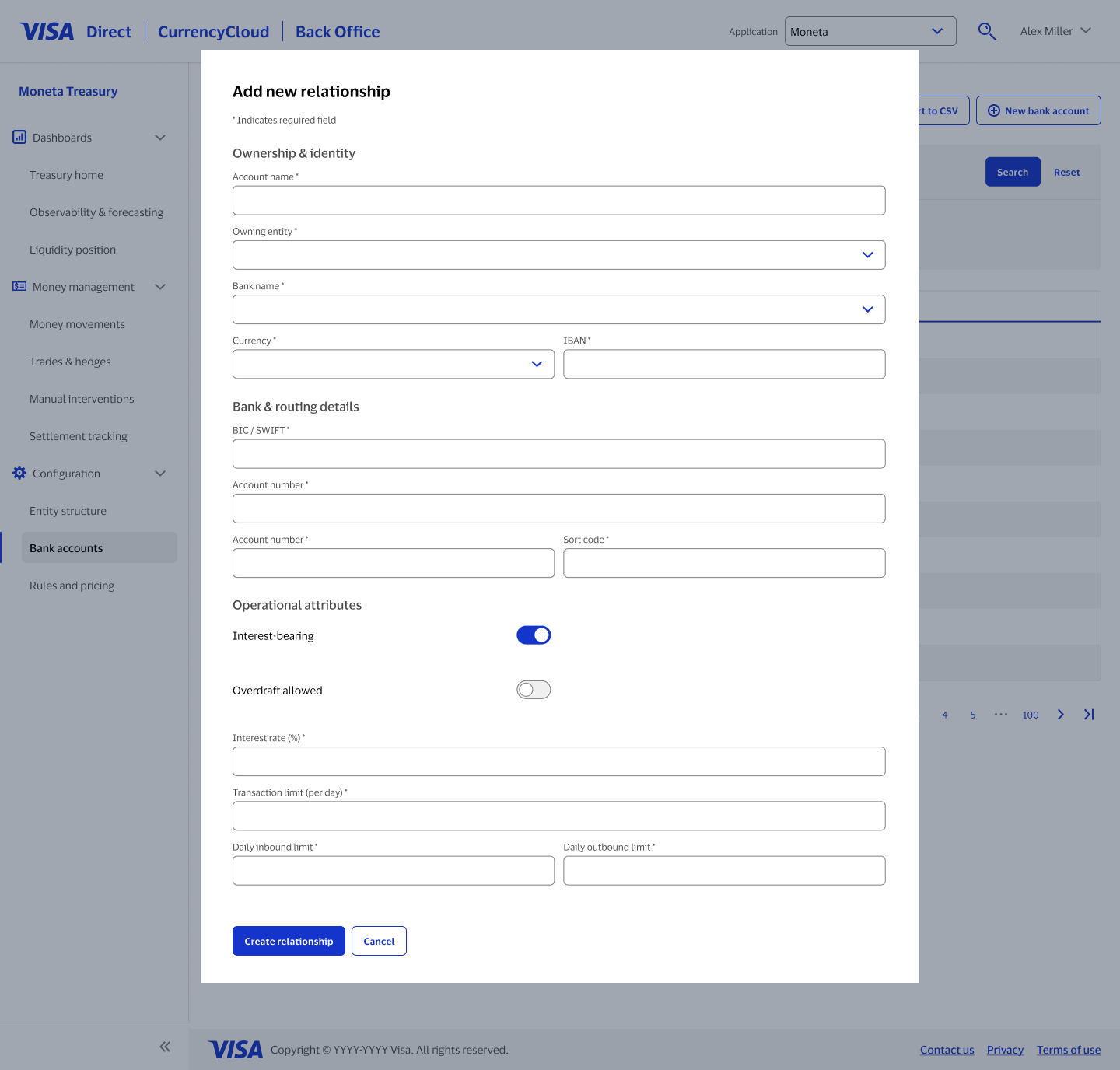
Task: Click the Visa logo in the footer
Action: 236,1050
